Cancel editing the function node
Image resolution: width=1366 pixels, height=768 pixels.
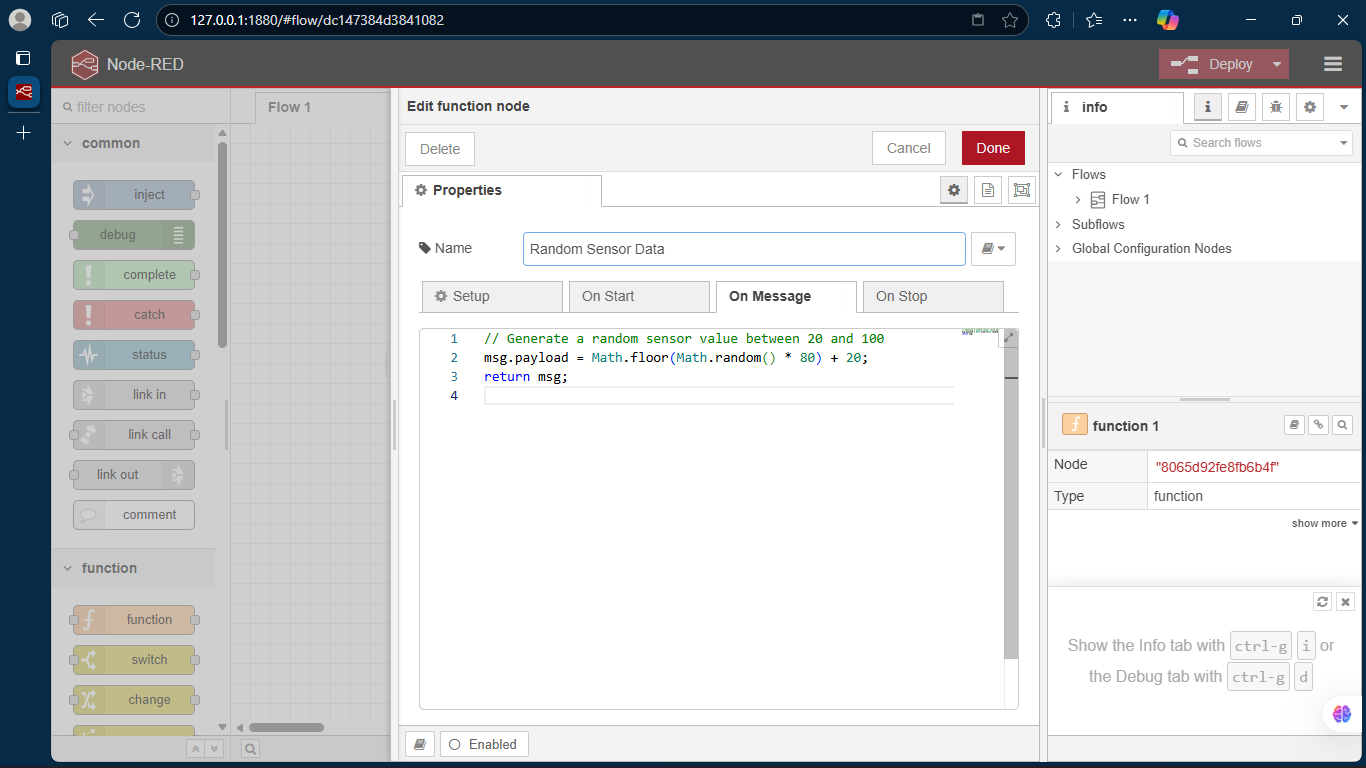(x=908, y=147)
